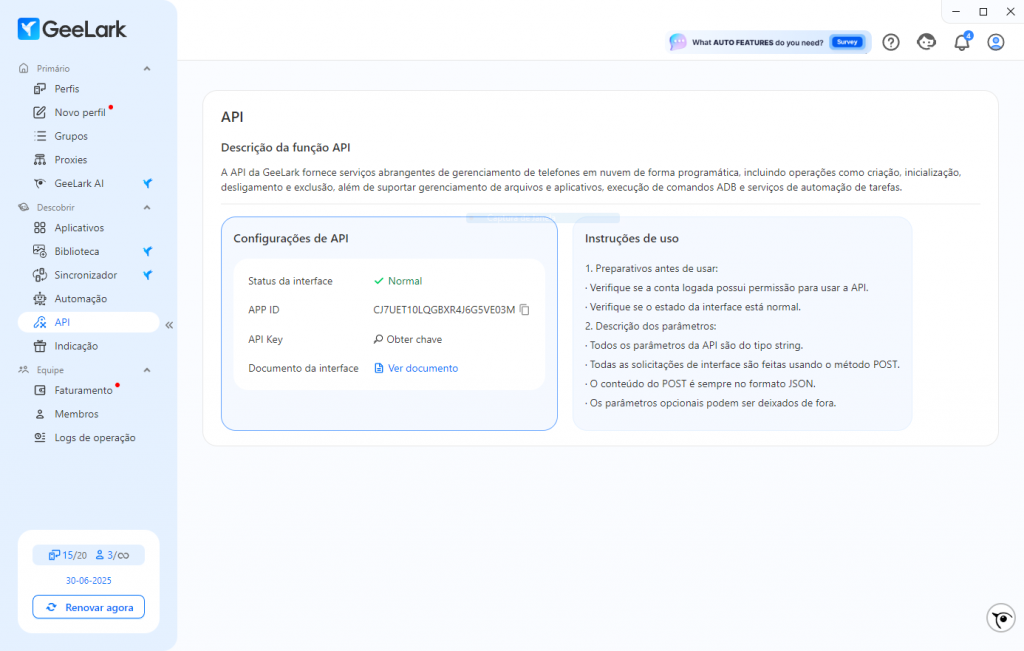Screen dimensions: 1024x651
Task: Click the GeeLark logo
Action: coord(72,29)
